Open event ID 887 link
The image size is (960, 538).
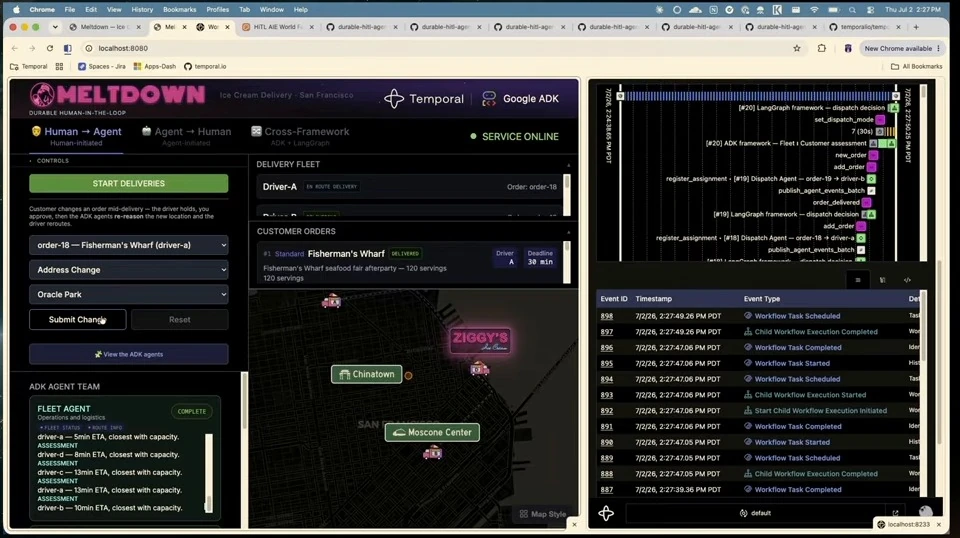[607, 490]
